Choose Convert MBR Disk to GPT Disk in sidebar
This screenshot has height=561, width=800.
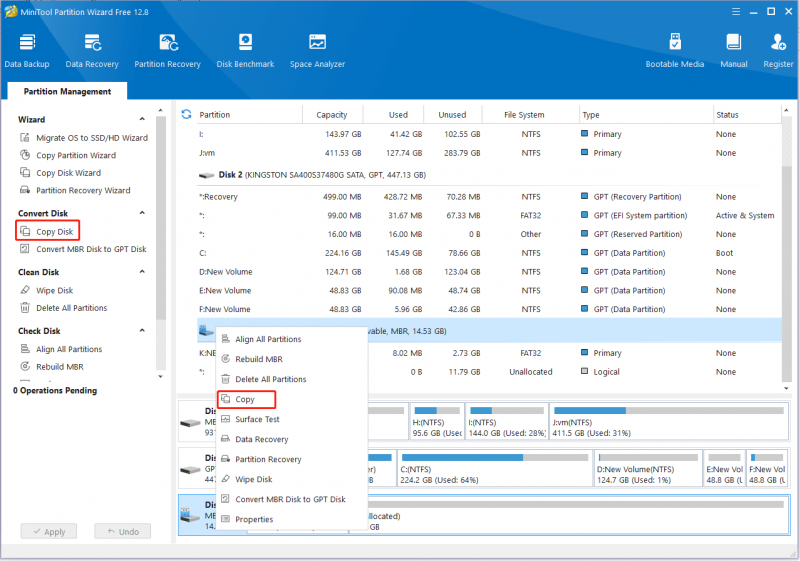(x=83, y=249)
